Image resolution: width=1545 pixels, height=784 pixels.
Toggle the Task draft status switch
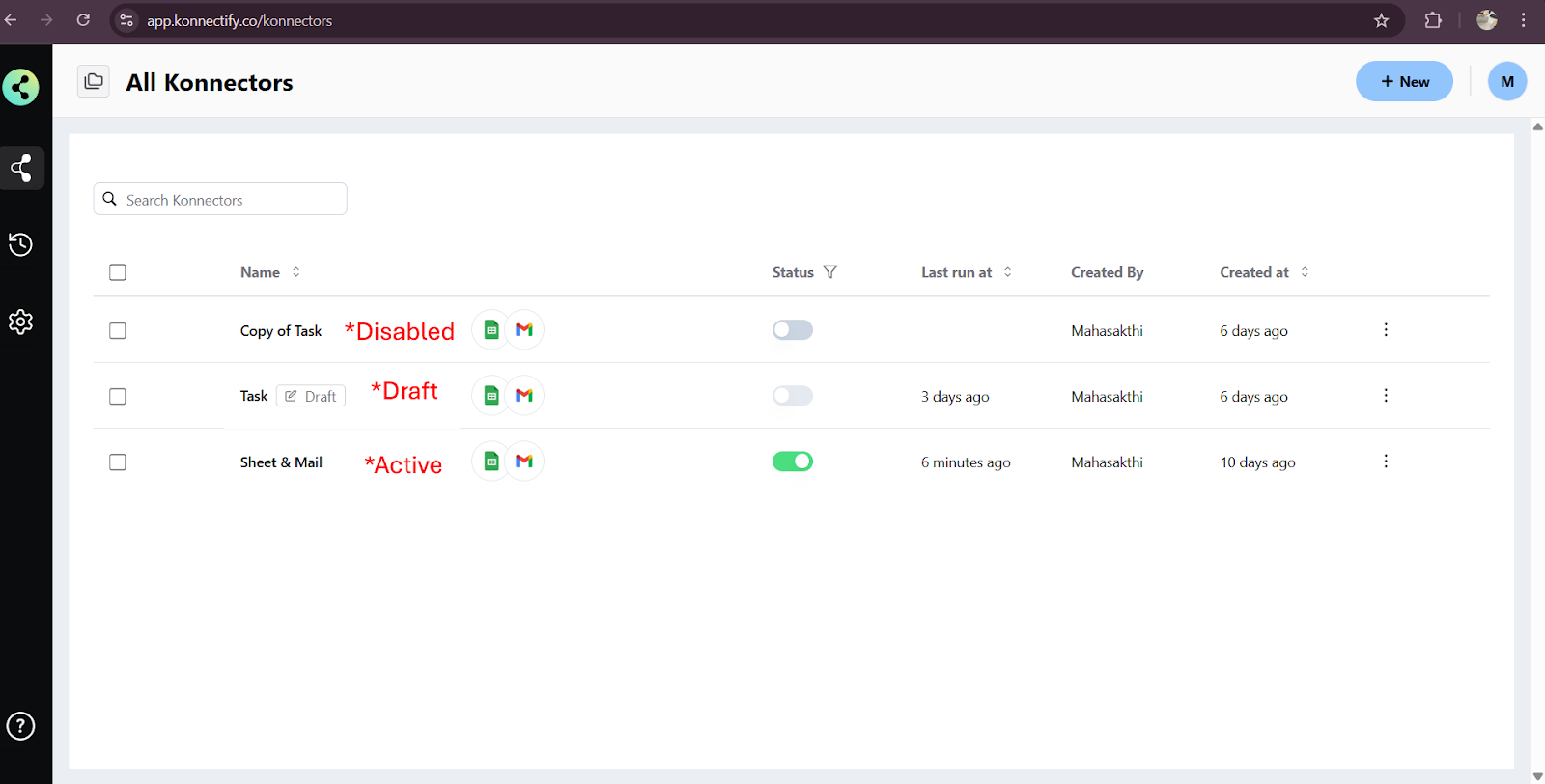point(793,396)
